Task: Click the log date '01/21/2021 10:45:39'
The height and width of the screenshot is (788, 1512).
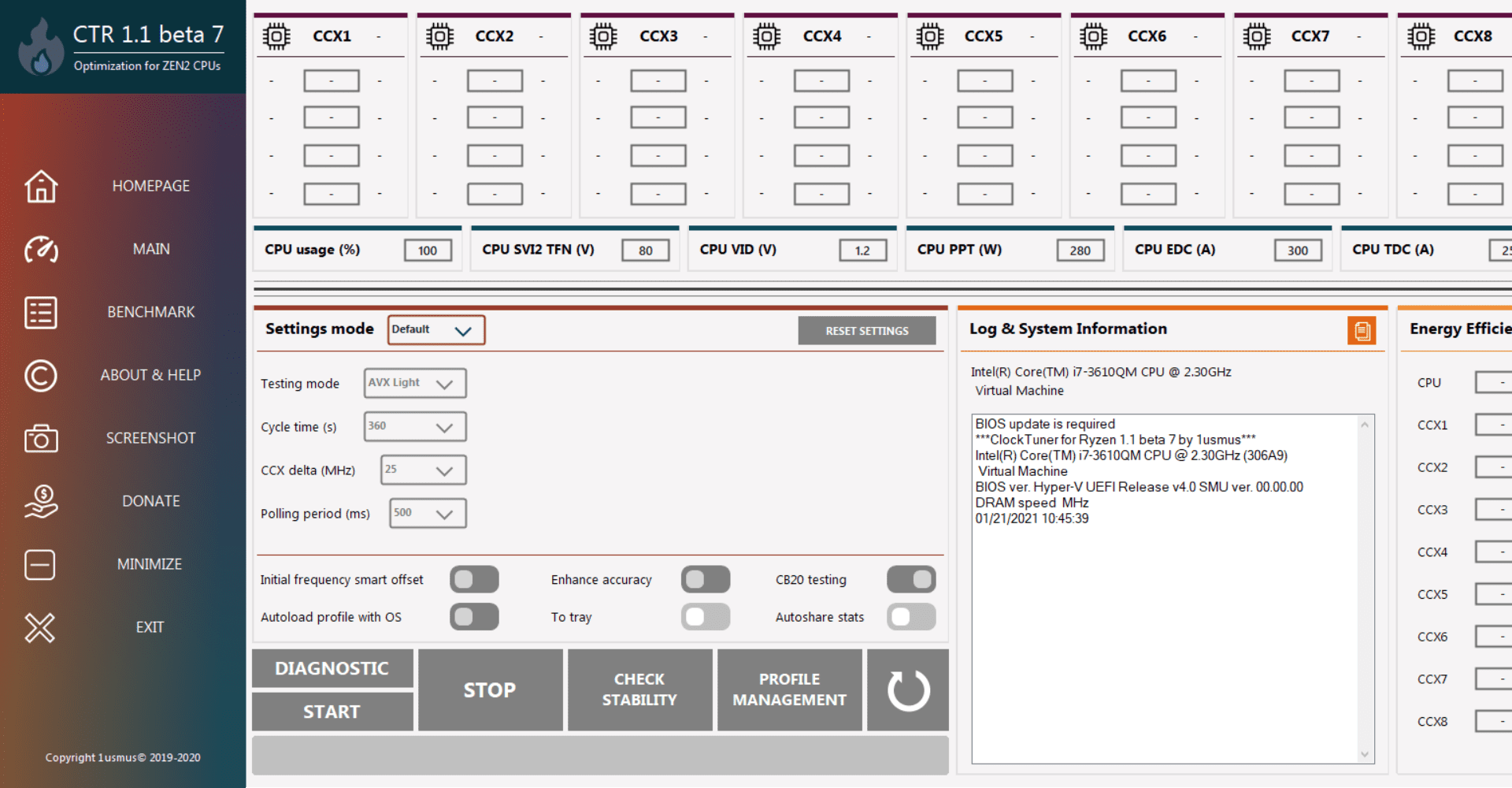Action: coord(1032,519)
